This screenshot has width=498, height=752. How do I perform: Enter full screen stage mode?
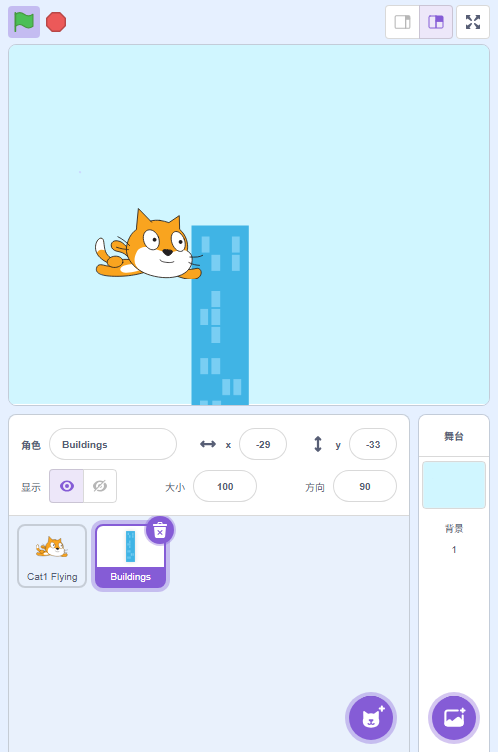click(473, 22)
